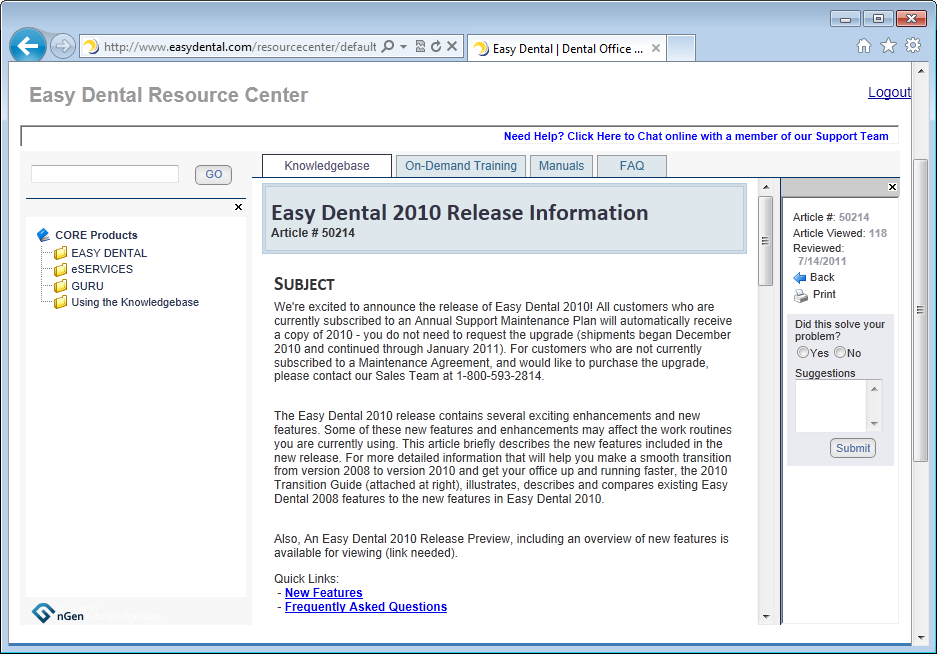
Task: Refresh the page with reload icon
Action: pos(436,46)
